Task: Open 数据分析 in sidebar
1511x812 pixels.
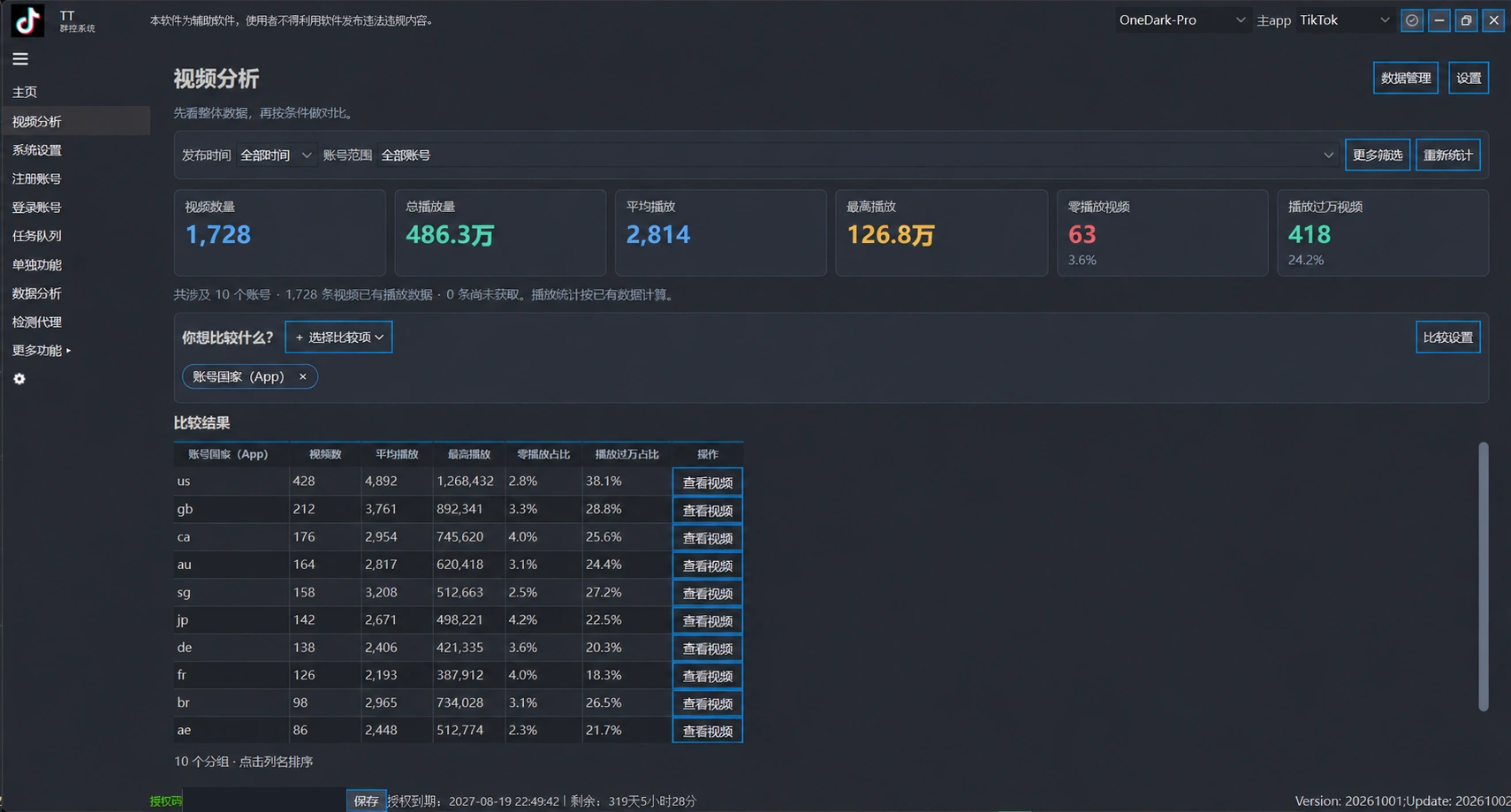Action: pos(37,293)
